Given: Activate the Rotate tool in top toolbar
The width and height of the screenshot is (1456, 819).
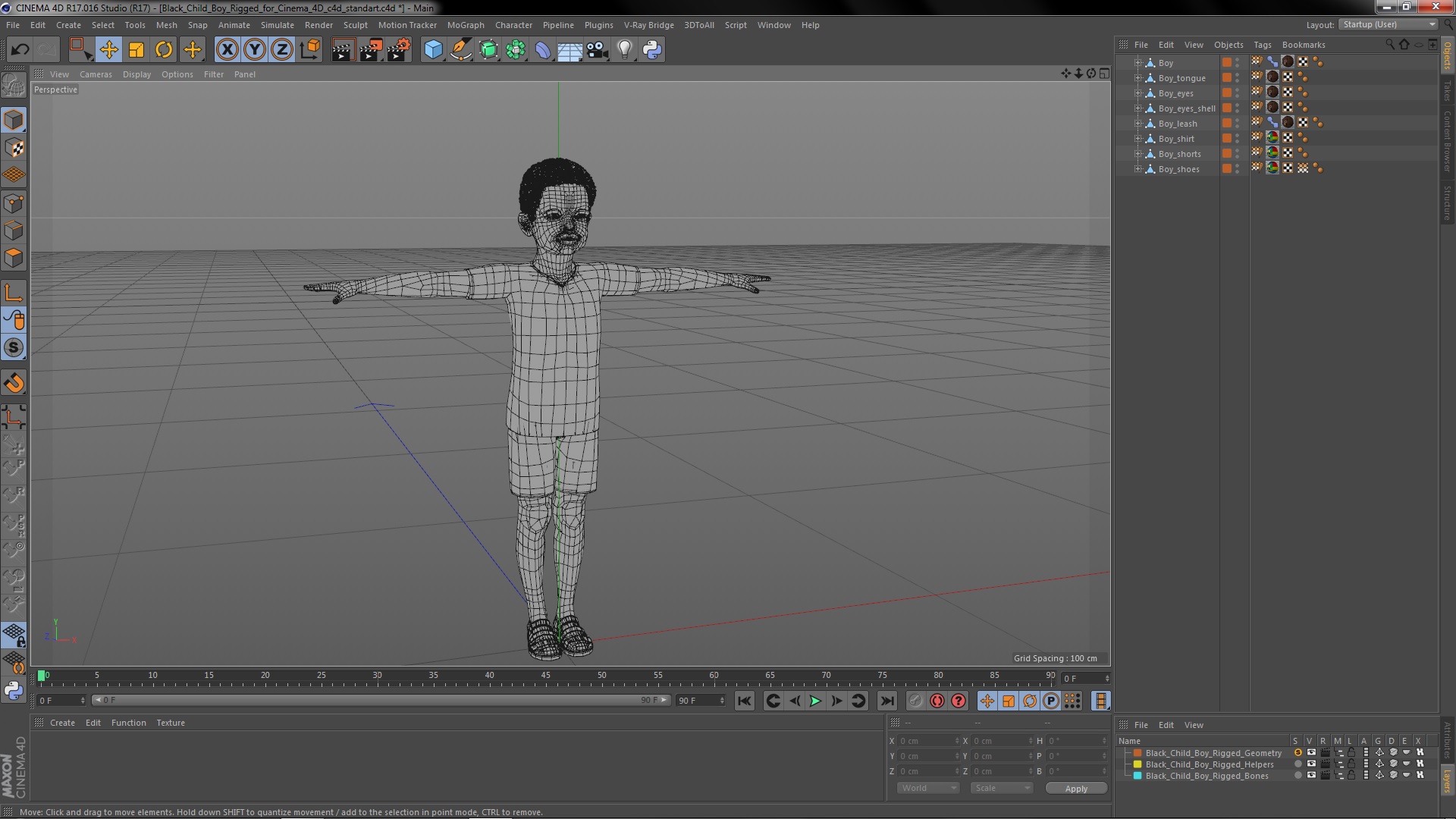Looking at the screenshot, I should click(x=164, y=50).
